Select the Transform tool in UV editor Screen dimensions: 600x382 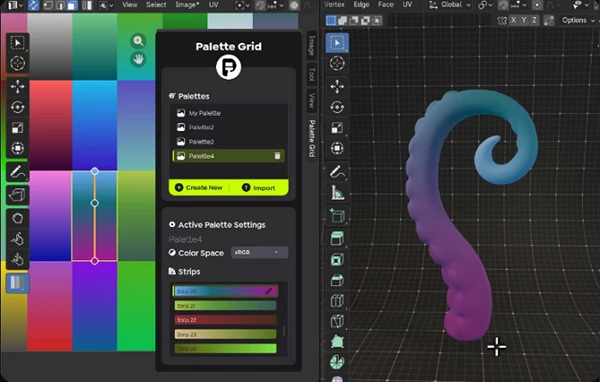tap(17, 148)
